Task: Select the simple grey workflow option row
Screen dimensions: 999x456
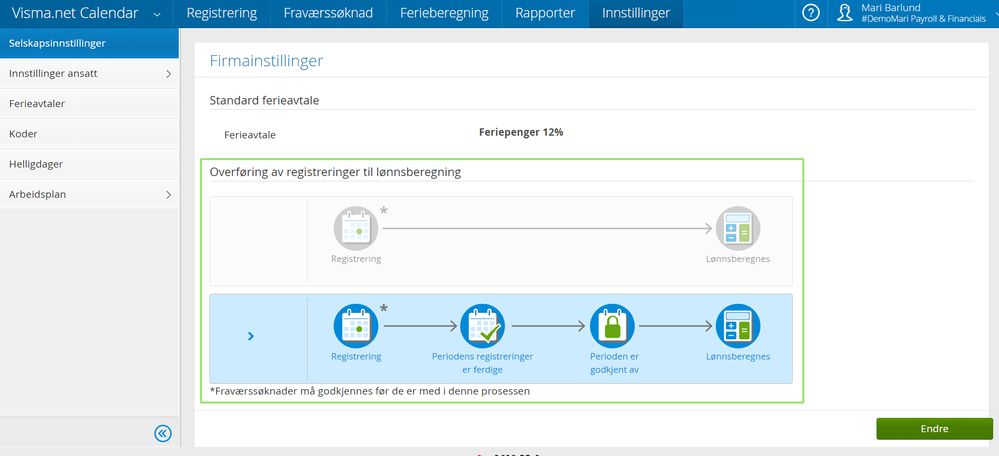Action: [501, 241]
